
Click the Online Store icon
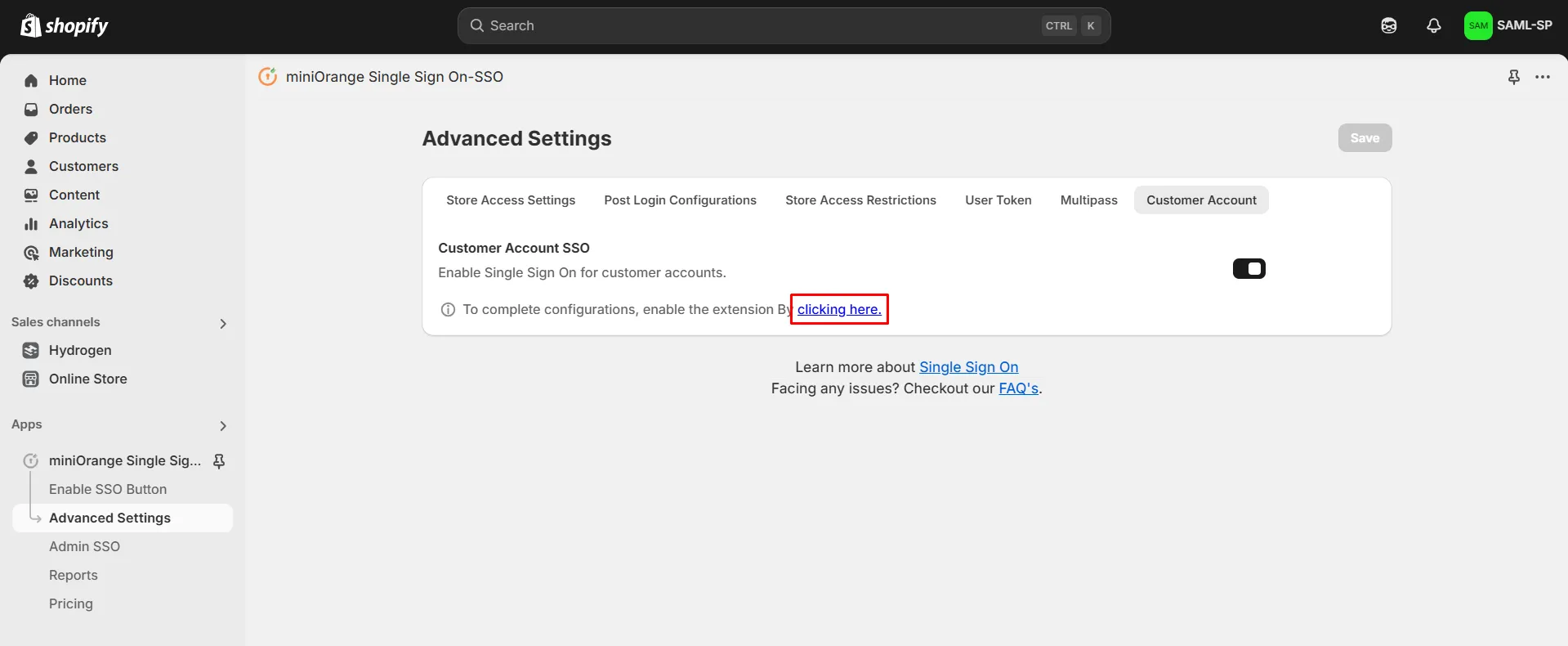click(x=31, y=379)
